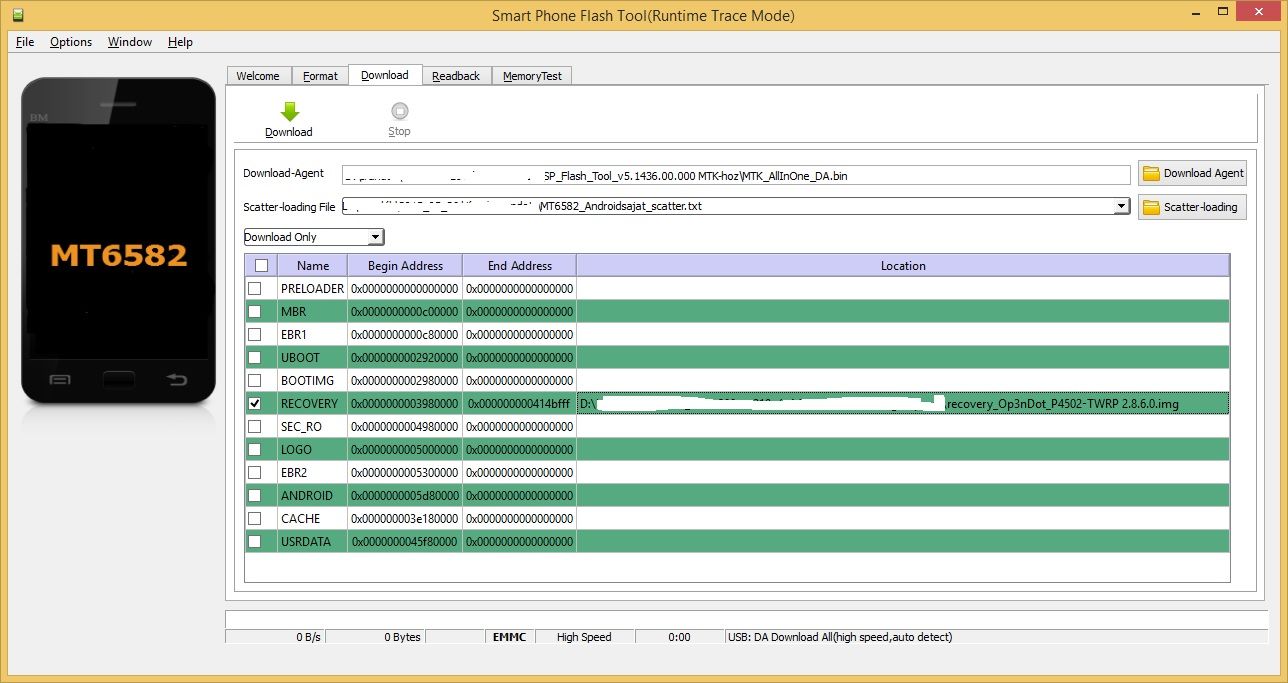Switch to the Format tab
1288x683 pixels.
(320, 76)
